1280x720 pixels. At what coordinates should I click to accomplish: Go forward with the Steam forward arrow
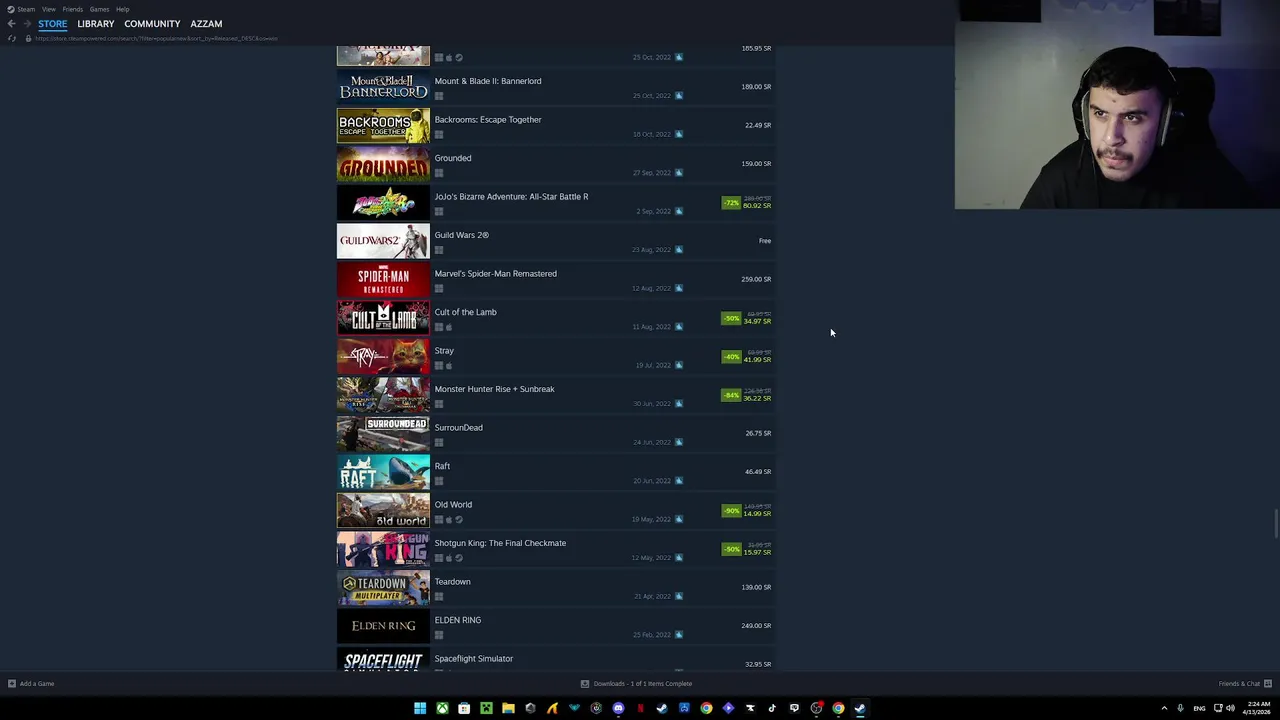point(28,24)
